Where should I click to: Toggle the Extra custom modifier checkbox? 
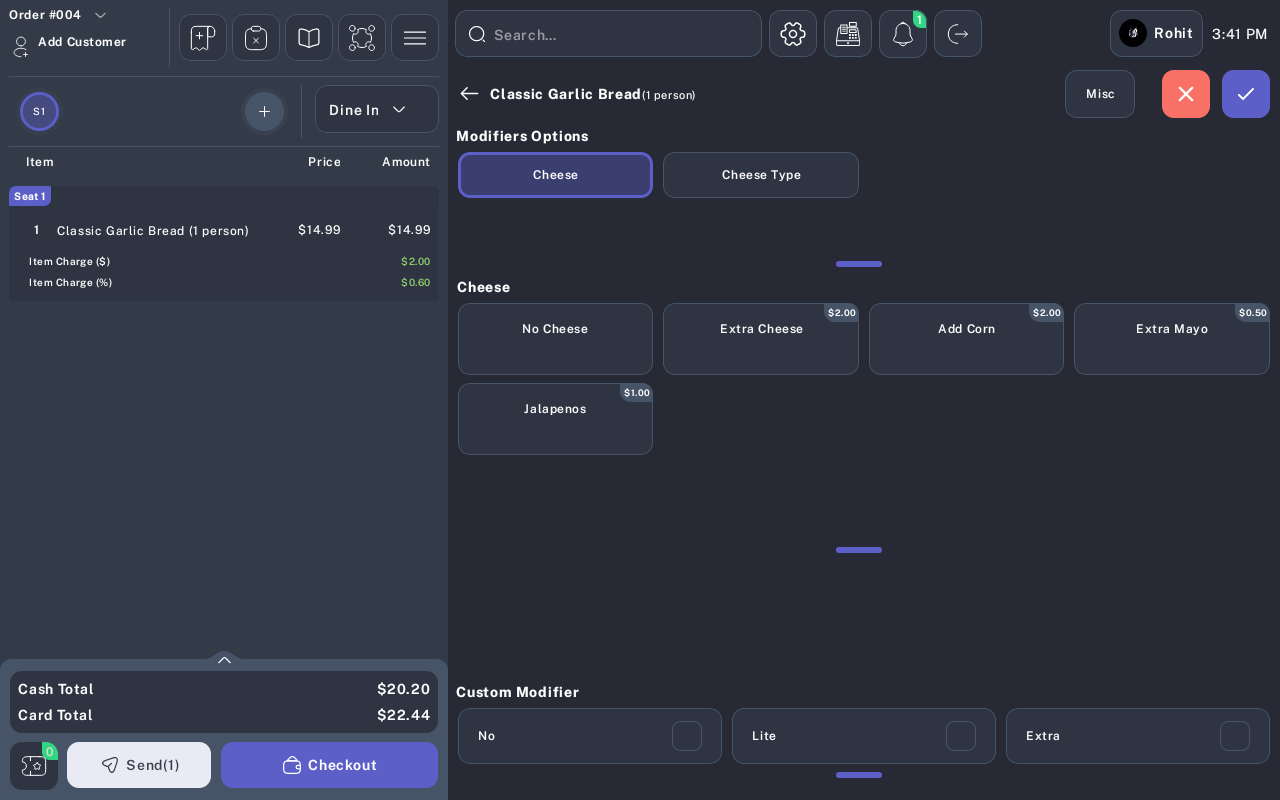coord(1235,736)
